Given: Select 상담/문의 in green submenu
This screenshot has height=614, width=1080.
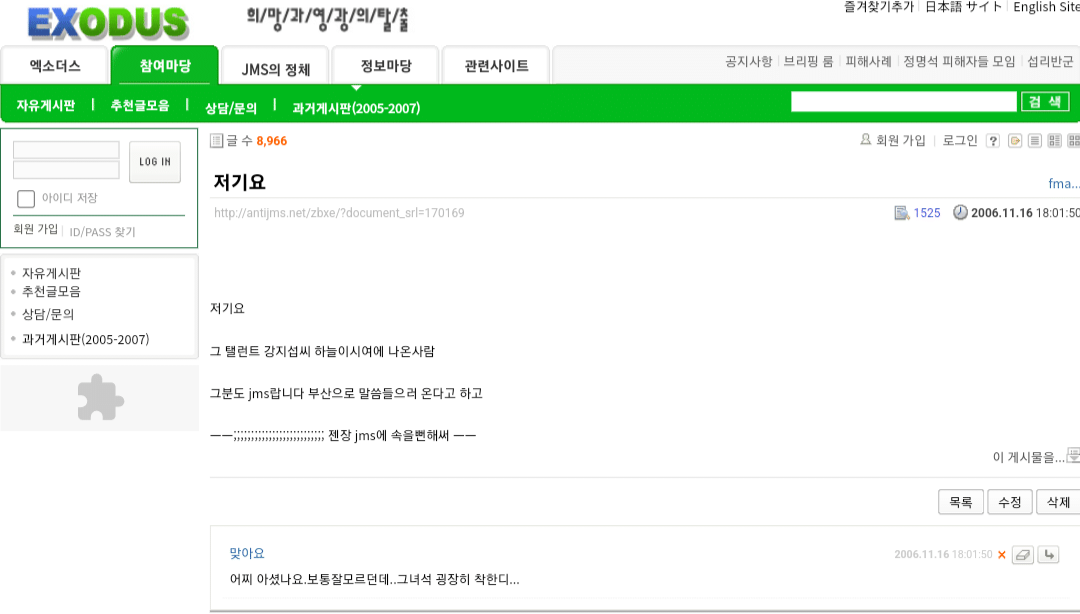Looking at the screenshot, I should coord(231,108).
